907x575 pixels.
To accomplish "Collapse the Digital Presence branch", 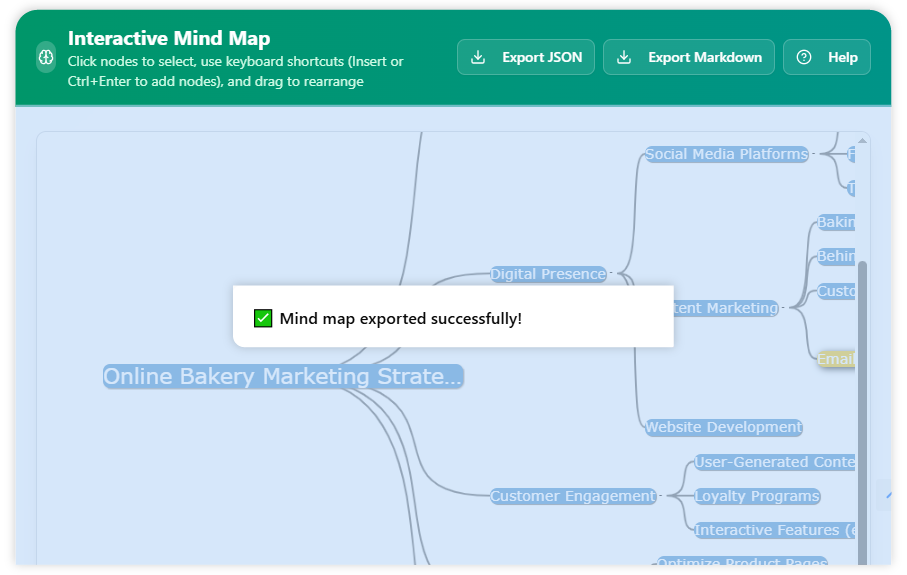I will 613,273.
